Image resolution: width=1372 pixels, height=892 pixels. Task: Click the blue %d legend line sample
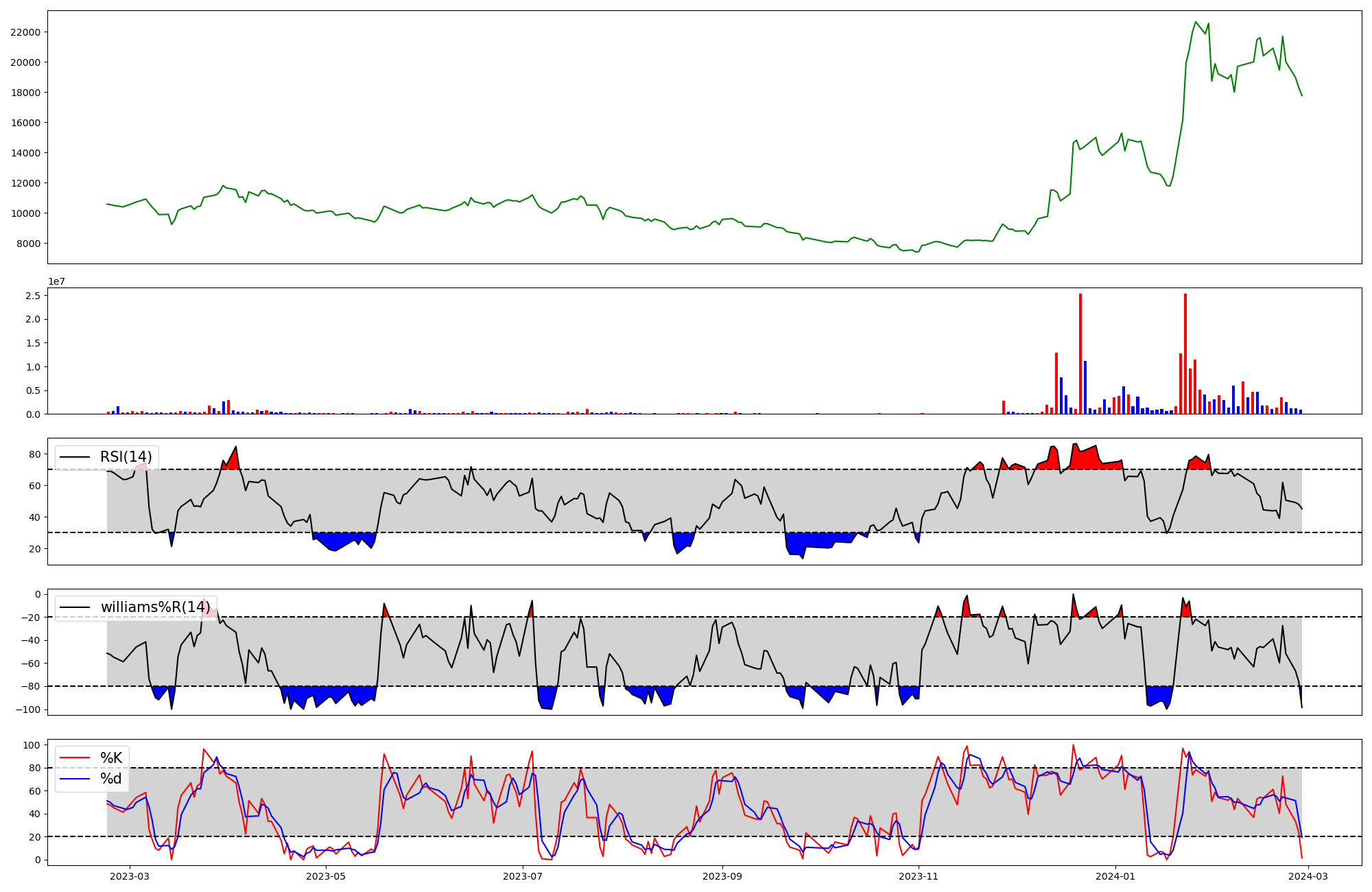(x=75, y=779)
